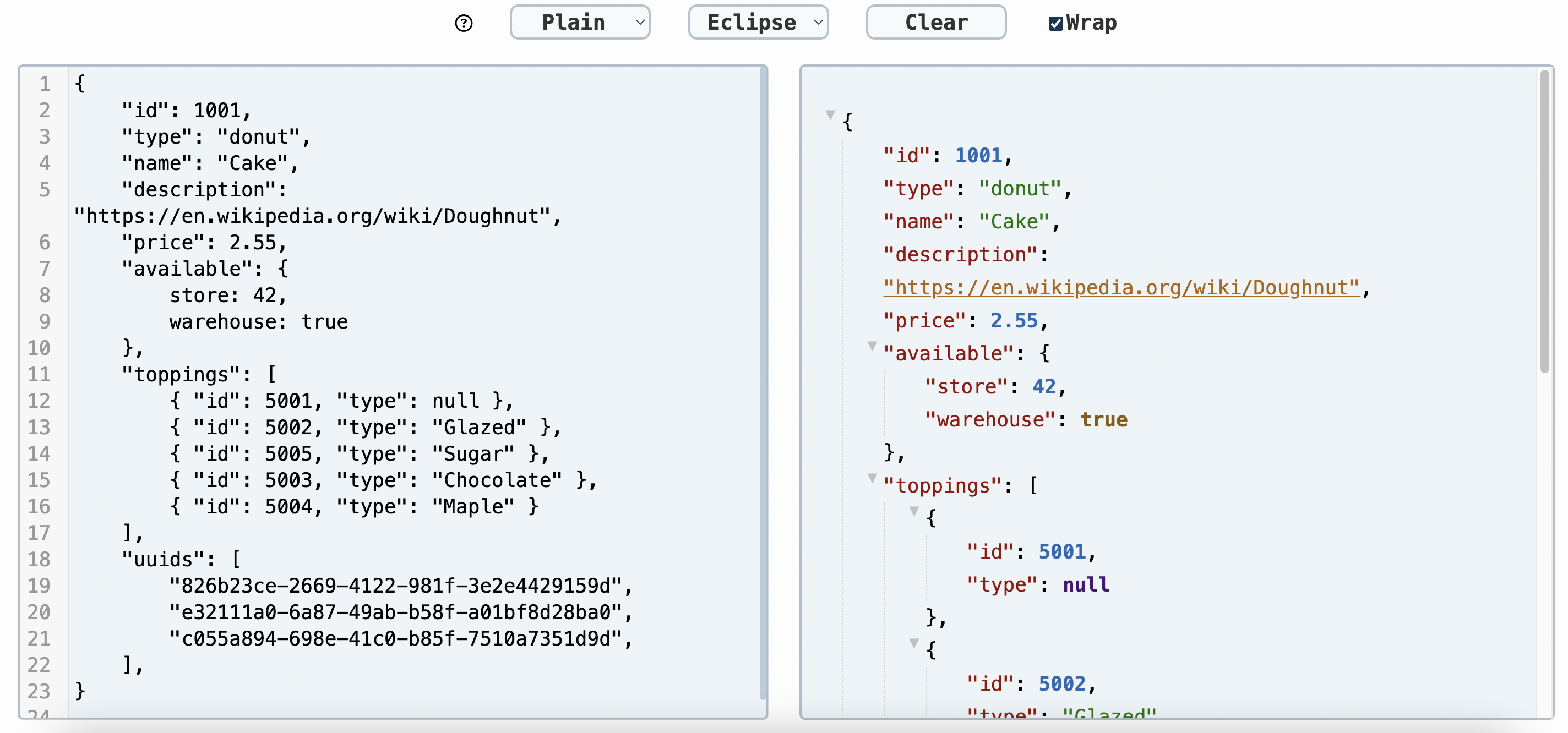Screen dimensions: 1568x733
Task: Click the "store" key in viewer
Action: pyautogui.click(x=966, y=387)
